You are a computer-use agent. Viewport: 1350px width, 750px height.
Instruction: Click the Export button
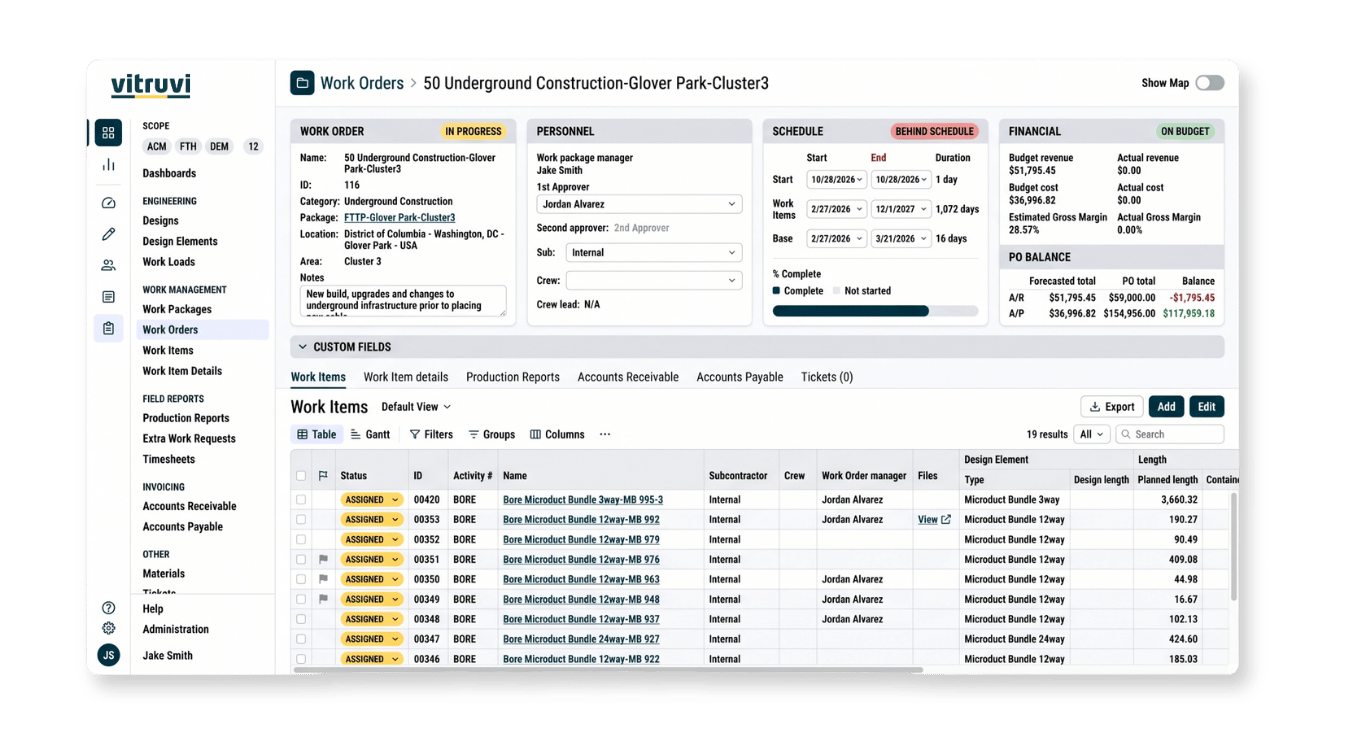(1112, 407)
